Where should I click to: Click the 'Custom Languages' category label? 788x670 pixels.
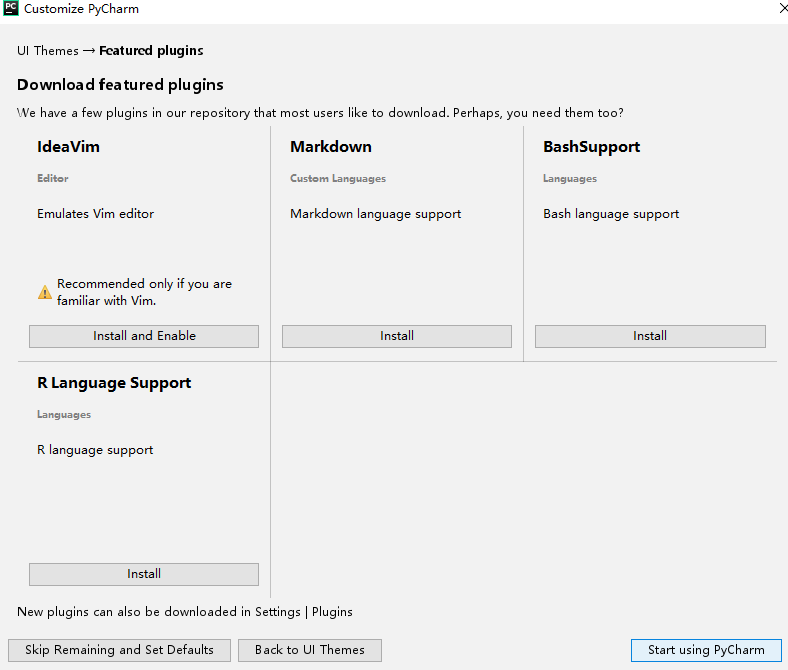pos(338,178)
